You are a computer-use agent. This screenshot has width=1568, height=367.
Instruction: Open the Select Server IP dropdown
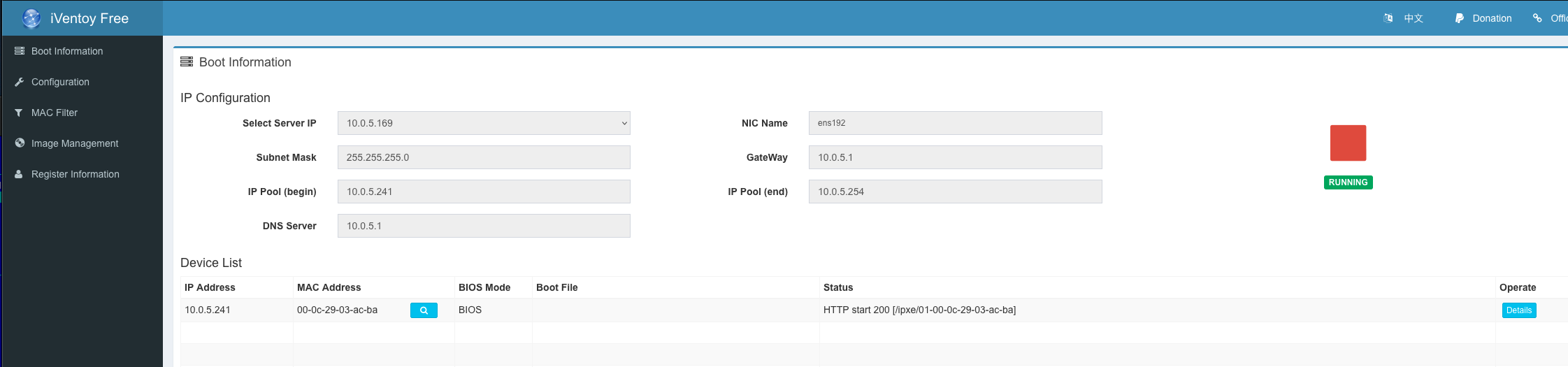484,123
